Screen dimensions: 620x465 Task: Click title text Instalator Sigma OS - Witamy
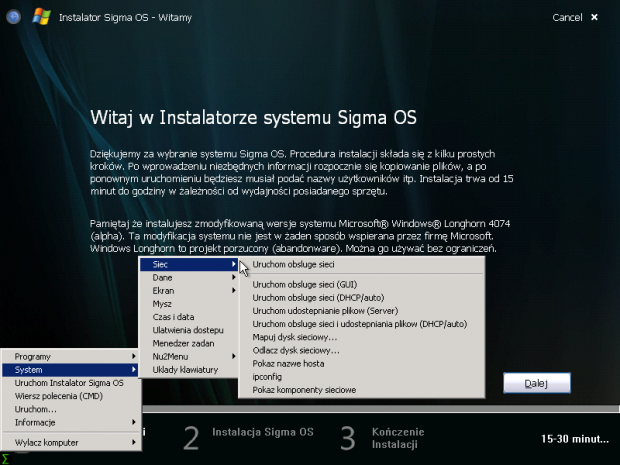click(125, 17)
